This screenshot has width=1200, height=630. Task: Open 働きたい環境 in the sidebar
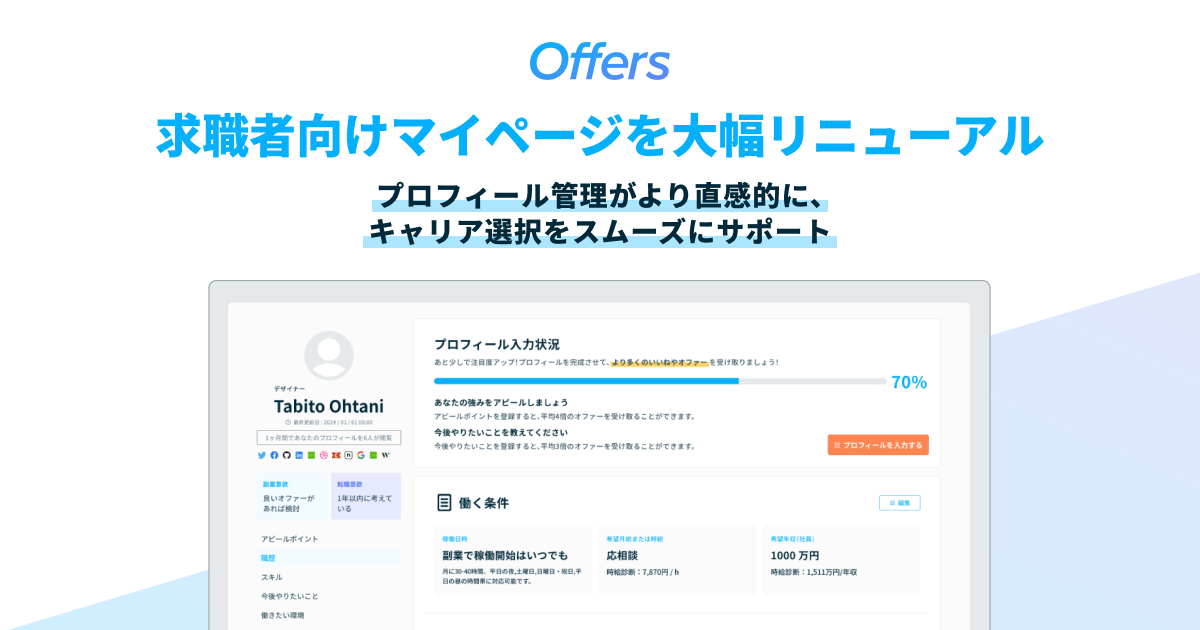(x=283, y=615)
